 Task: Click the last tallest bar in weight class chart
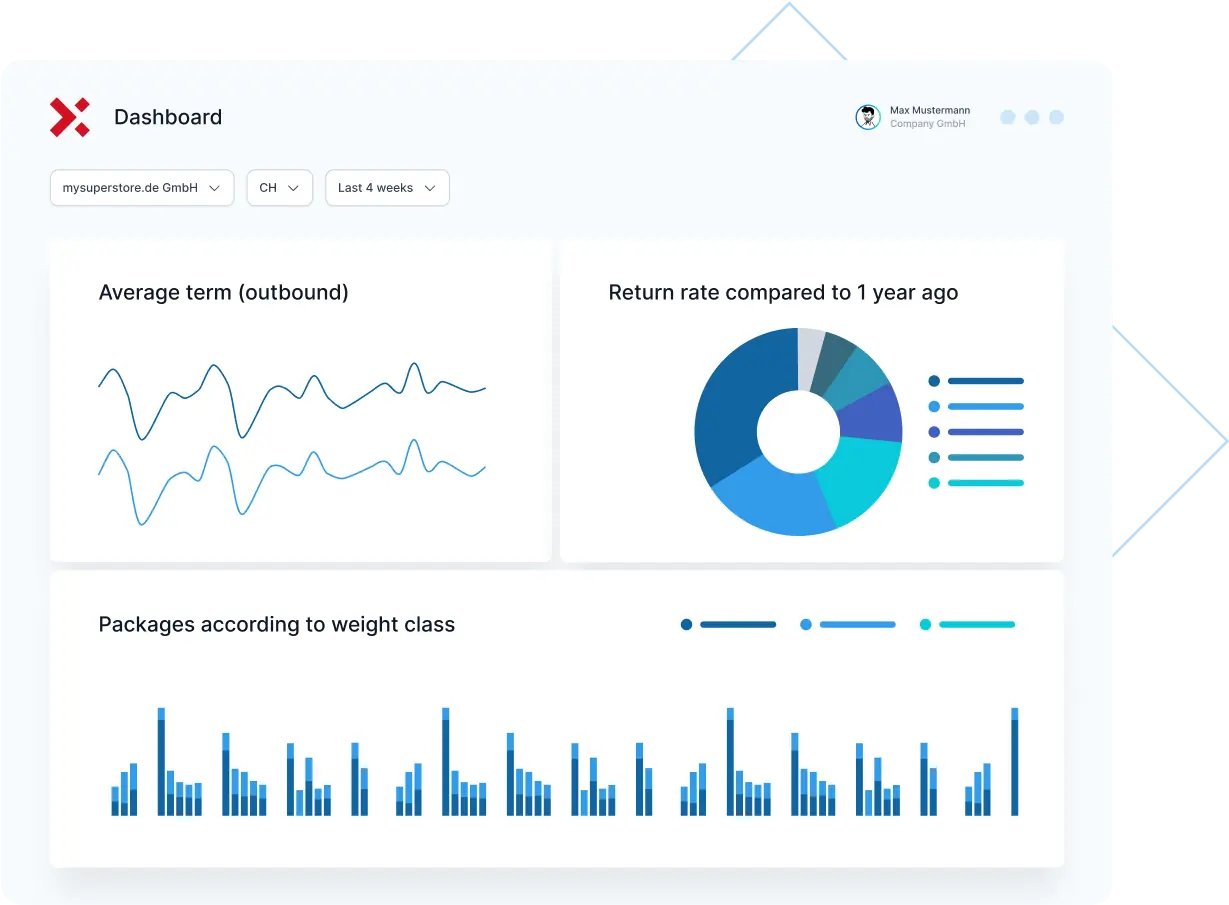point(1015,762)
